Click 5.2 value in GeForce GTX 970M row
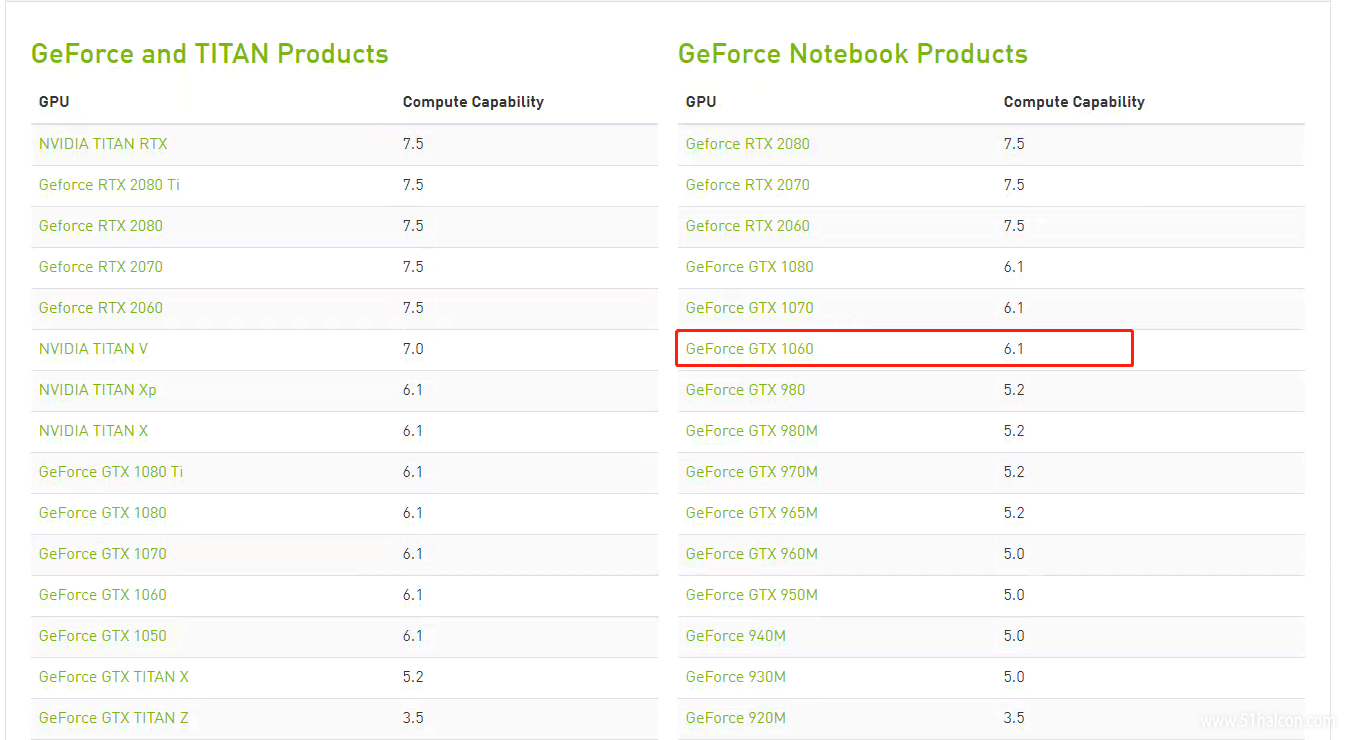 pos(1014,472)
